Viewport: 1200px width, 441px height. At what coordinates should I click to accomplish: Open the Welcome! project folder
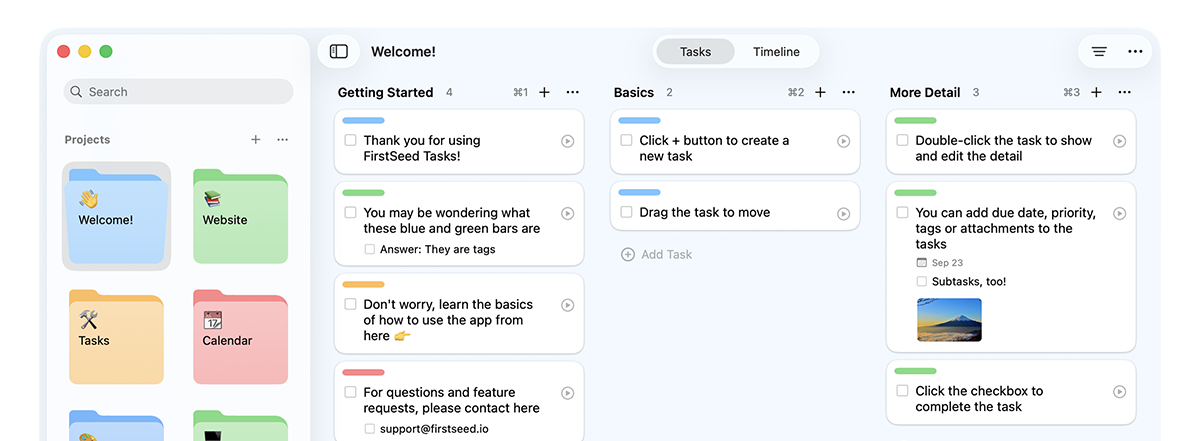[116, 216]
